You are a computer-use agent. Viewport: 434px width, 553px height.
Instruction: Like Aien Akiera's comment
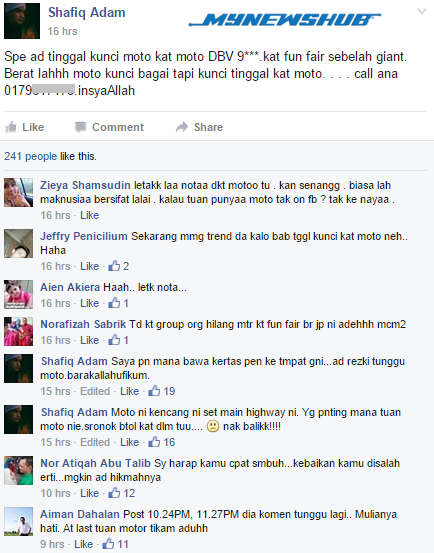[x=89, y=303]
